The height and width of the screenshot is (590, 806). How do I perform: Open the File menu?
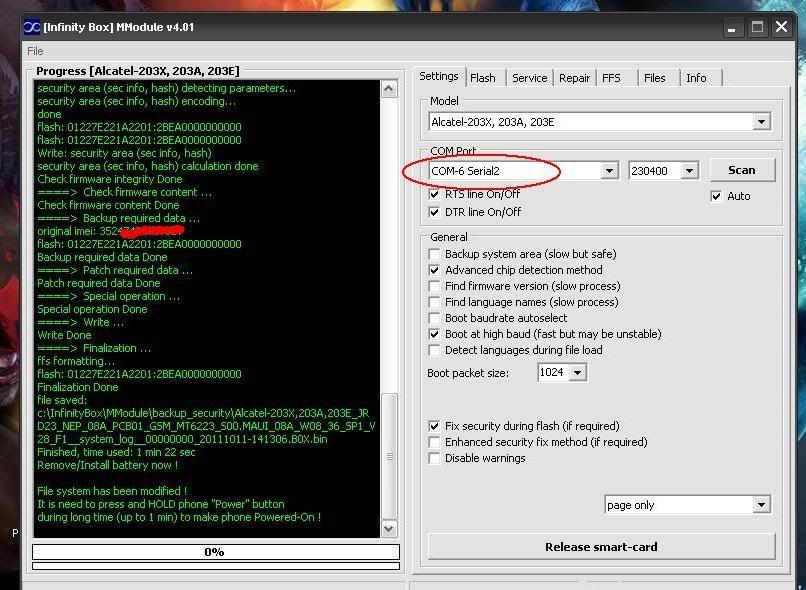pos(35,51)
